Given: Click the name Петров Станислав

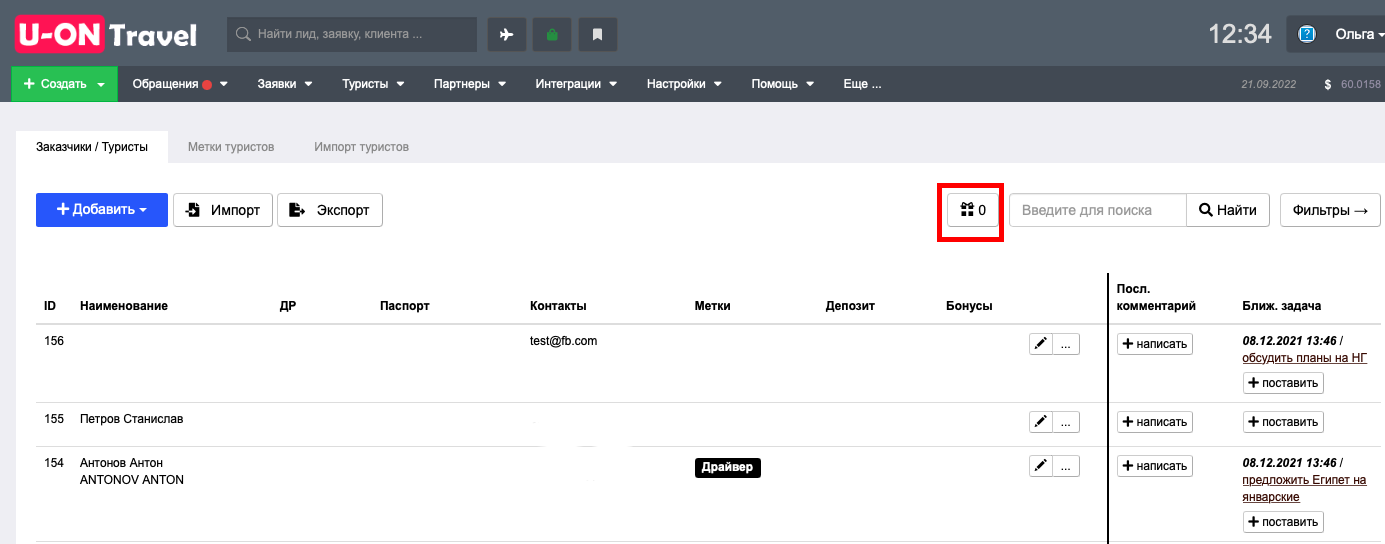Looking at the screenshot, I should [x=132, y=419].
